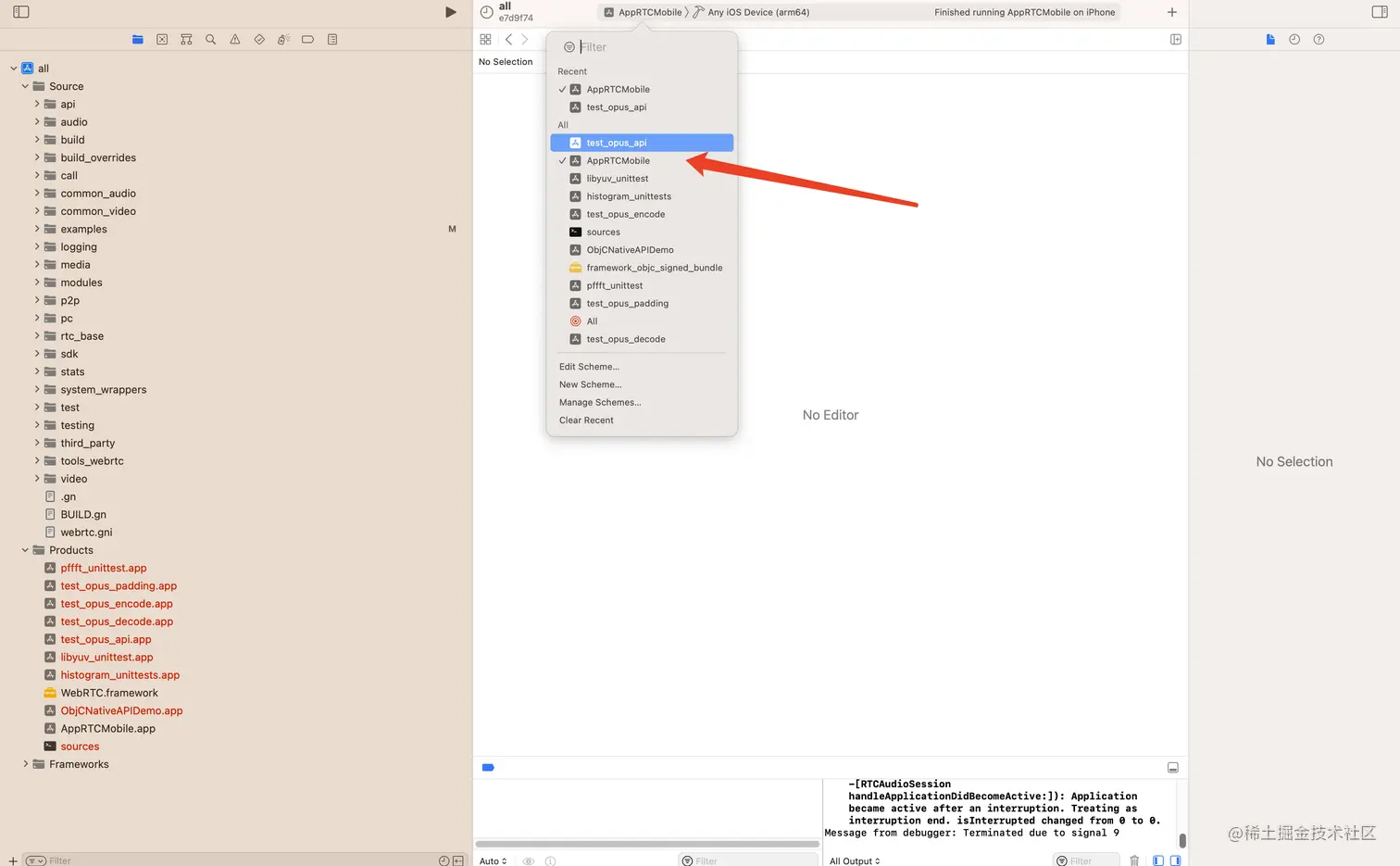Open the breakpoint navigator
The image size is (1400, 866).
(307, 39)
